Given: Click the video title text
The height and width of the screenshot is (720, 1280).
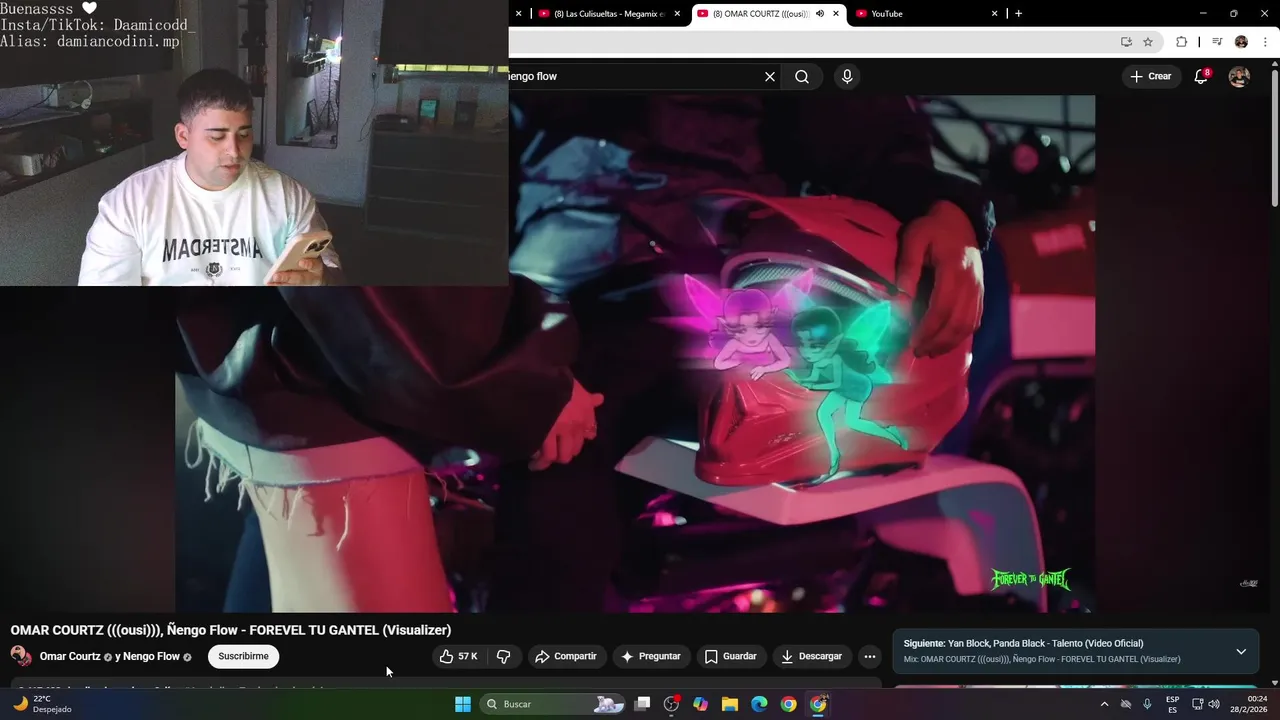Looking at the screenshot, I should pyautogui.click(x=231, y=630).
